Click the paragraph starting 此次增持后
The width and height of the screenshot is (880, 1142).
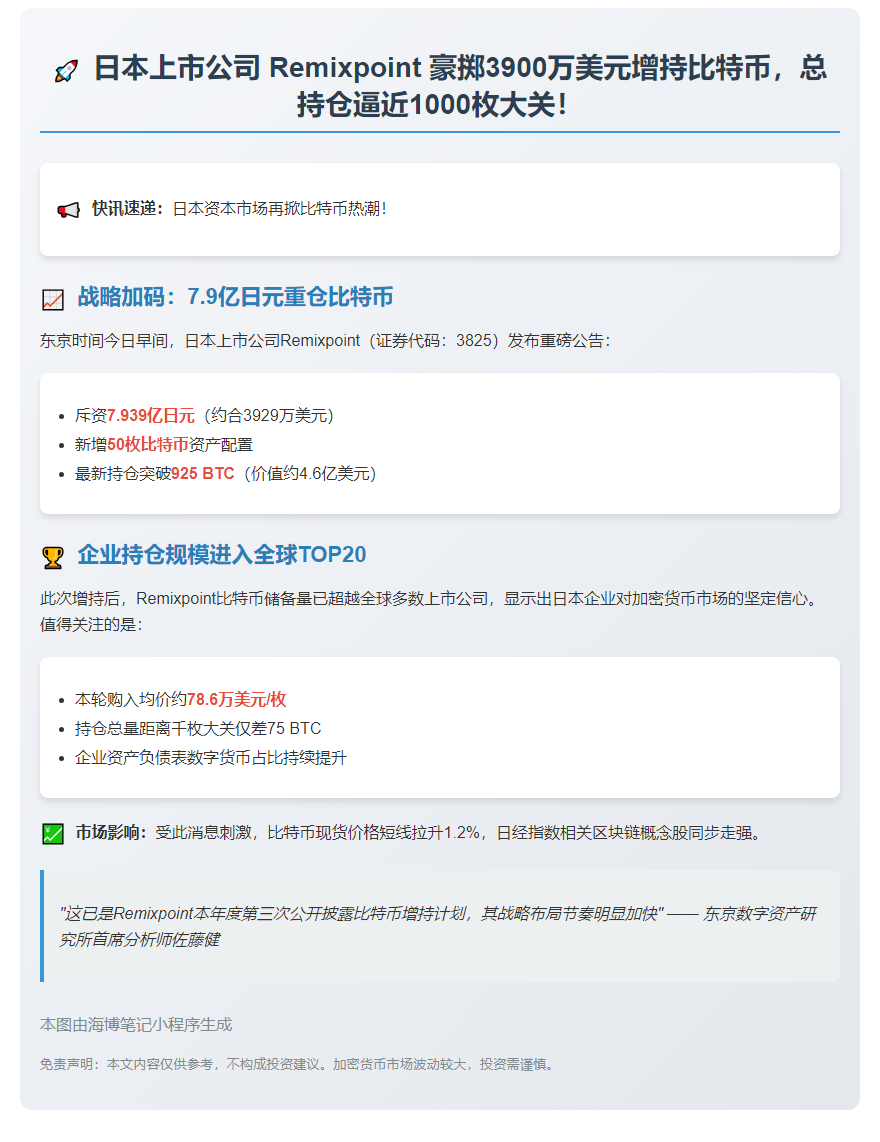[431, 612]
